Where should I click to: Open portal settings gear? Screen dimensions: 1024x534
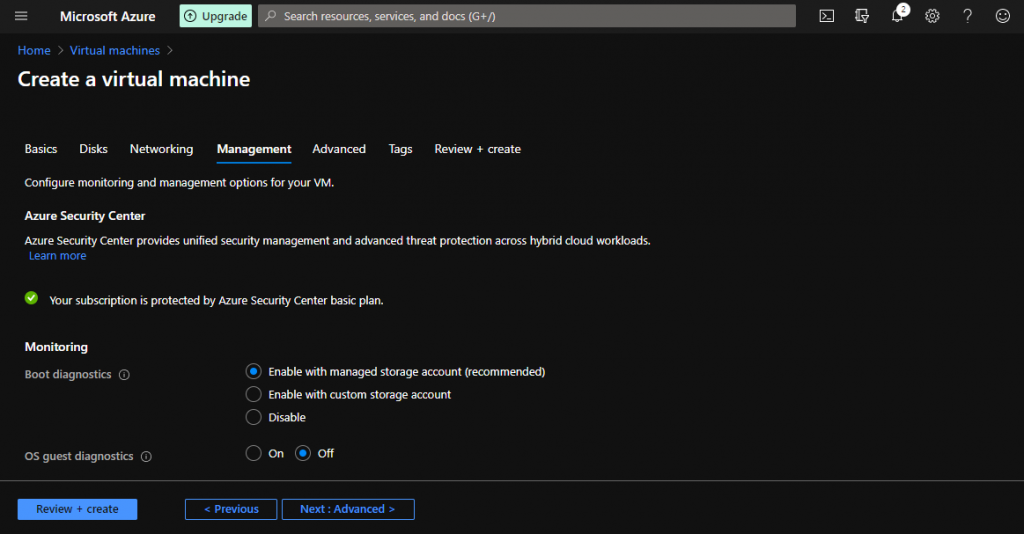(x=932, y=16)
